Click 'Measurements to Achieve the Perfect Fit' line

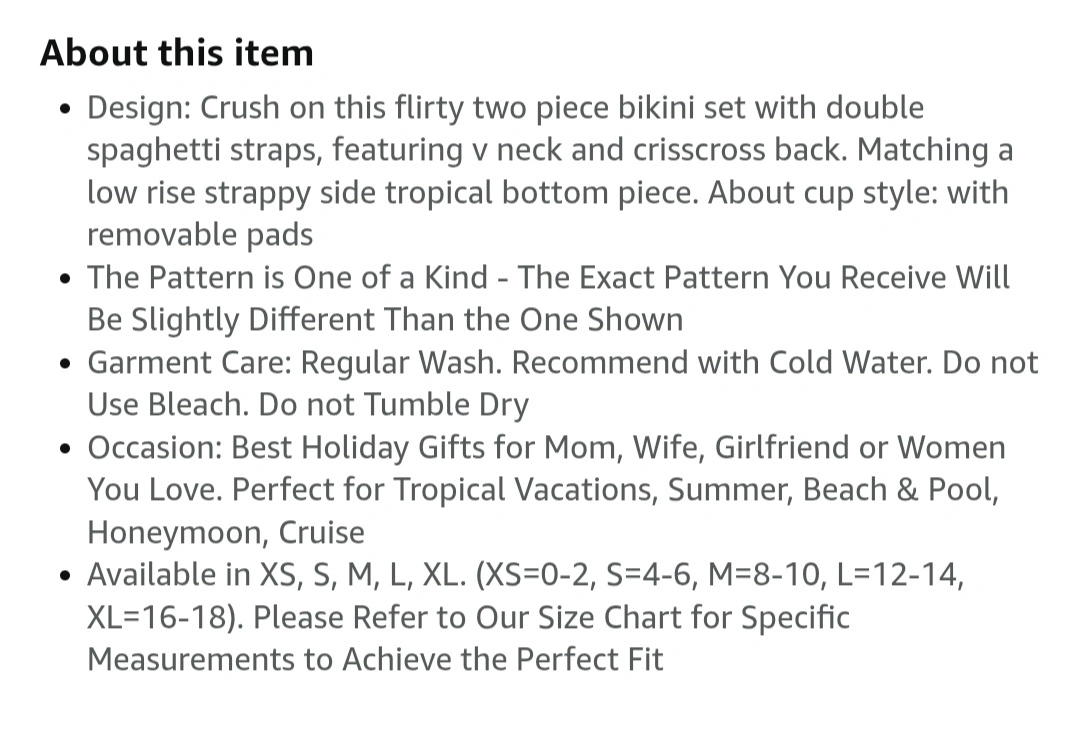pyautogui.click(x=375, y=660)
